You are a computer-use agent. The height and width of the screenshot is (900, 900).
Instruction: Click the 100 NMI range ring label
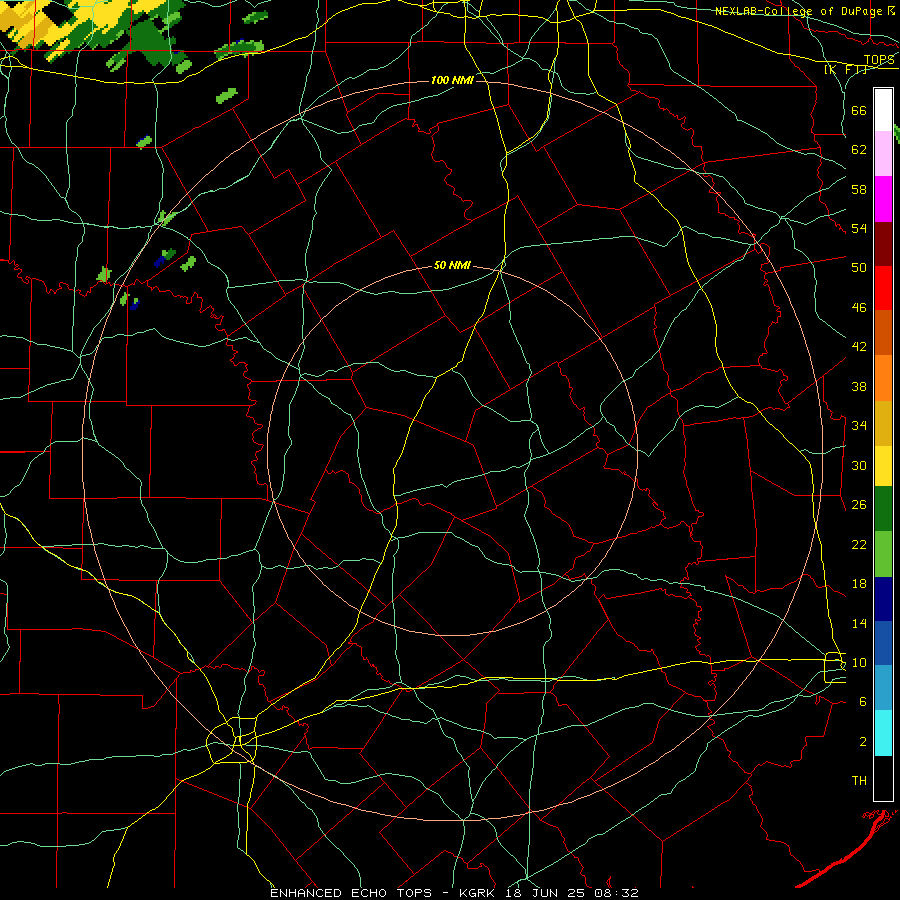point(452,80)
